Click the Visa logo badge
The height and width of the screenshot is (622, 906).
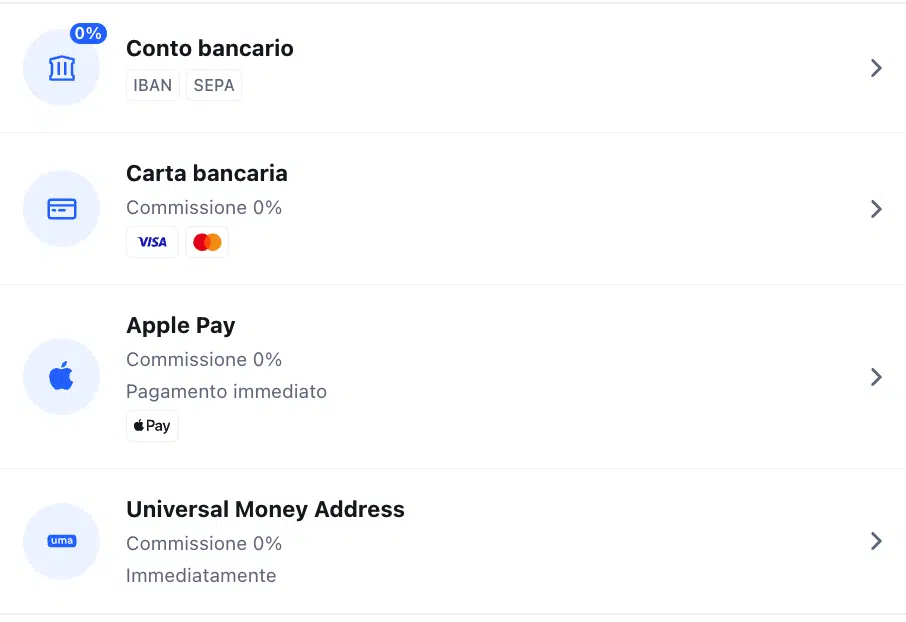(x=153, y=242)
